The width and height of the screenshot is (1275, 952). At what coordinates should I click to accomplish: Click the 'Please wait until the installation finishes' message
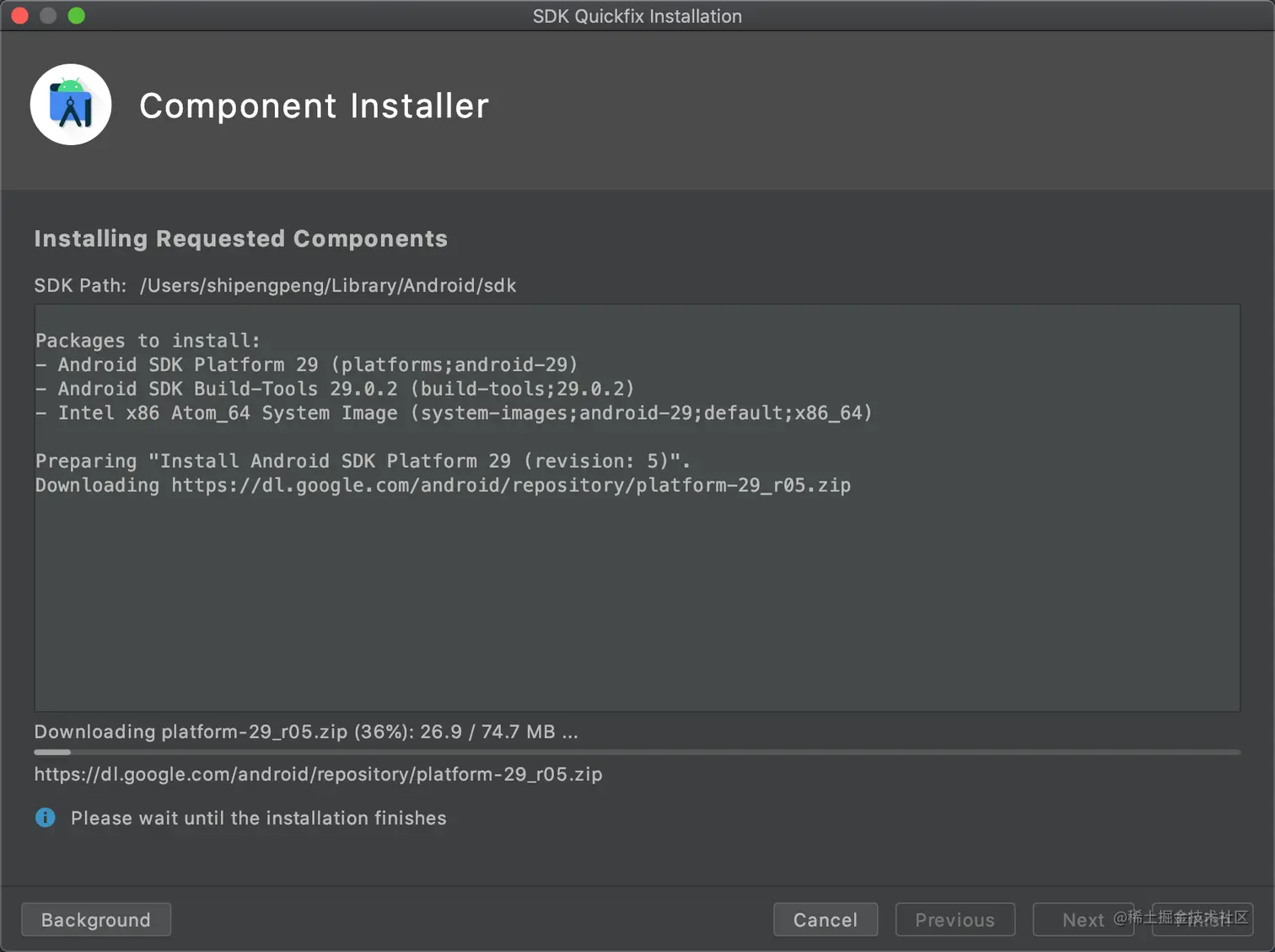(x=258, y=818)
